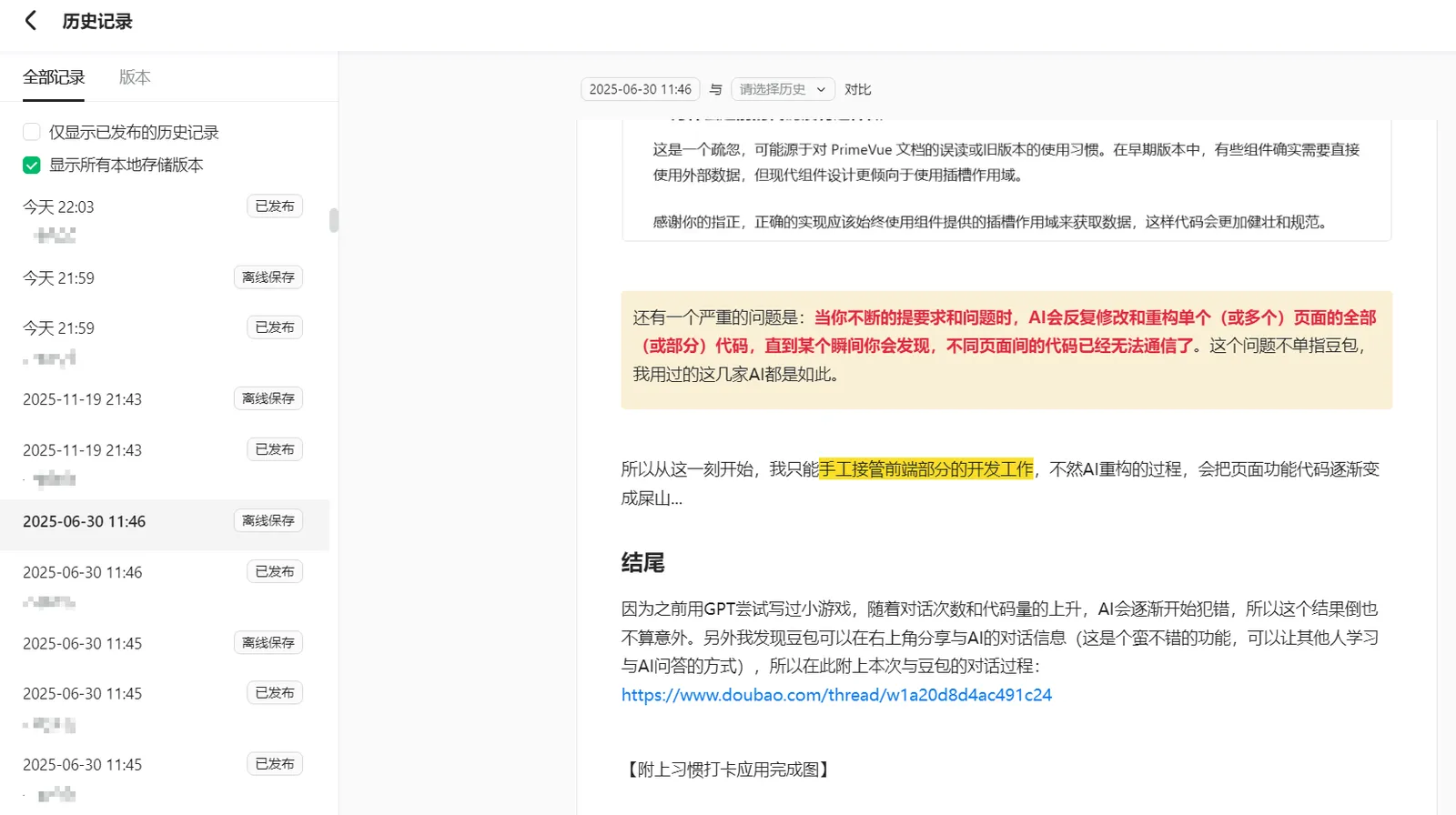The height and width of the screenshot is (815, 1456).
Task: Select 2025-11-19 21:43 已发布 record
Action: coord(164,463)
